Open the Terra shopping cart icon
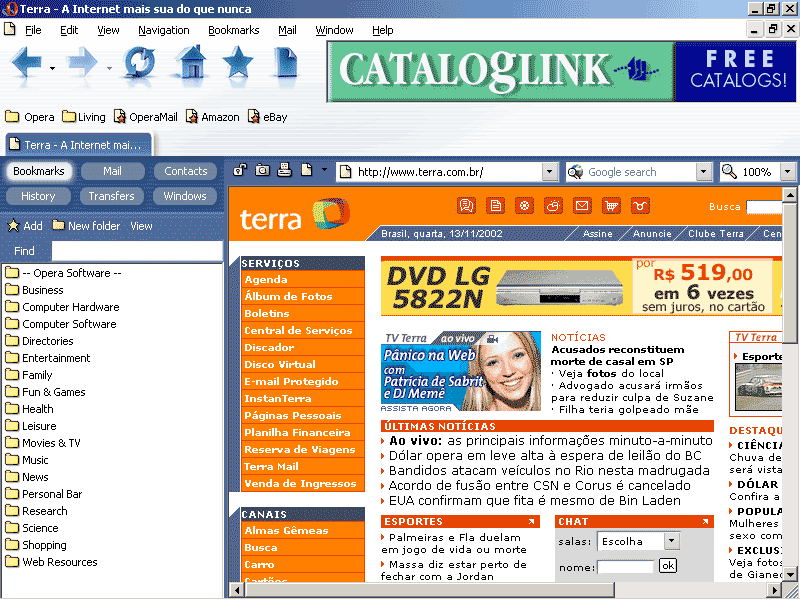Image resolution: width=800 pixels, height=600 pixels. [x=611, y=206]
